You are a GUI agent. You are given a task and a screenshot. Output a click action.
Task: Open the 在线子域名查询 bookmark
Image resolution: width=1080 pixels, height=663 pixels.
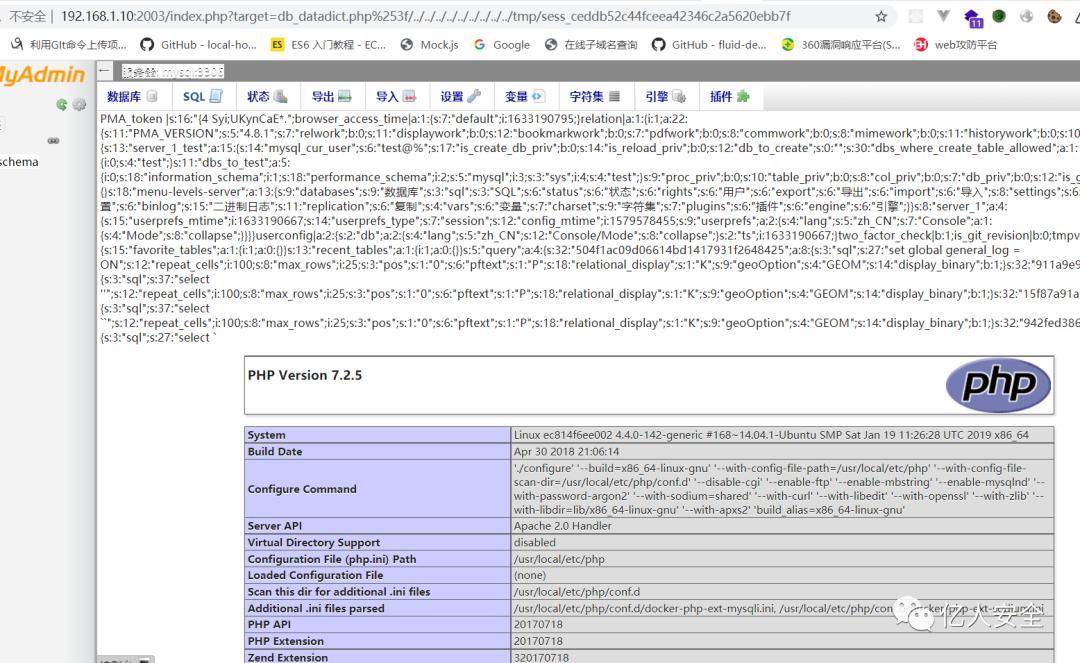[x=591, y=45]
